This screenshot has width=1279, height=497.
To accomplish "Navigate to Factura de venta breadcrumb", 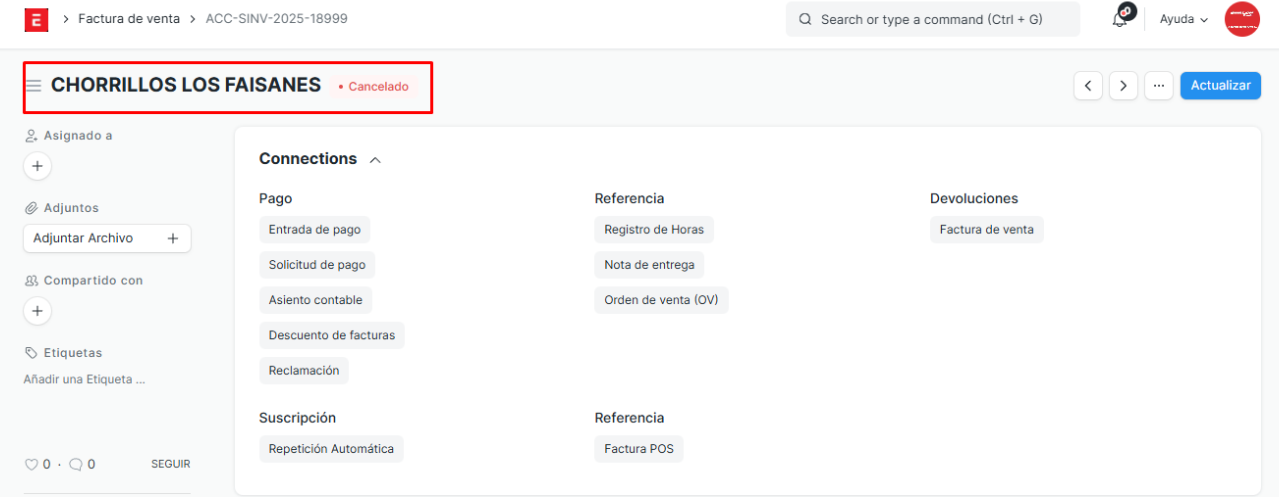I will coord(129,19).
